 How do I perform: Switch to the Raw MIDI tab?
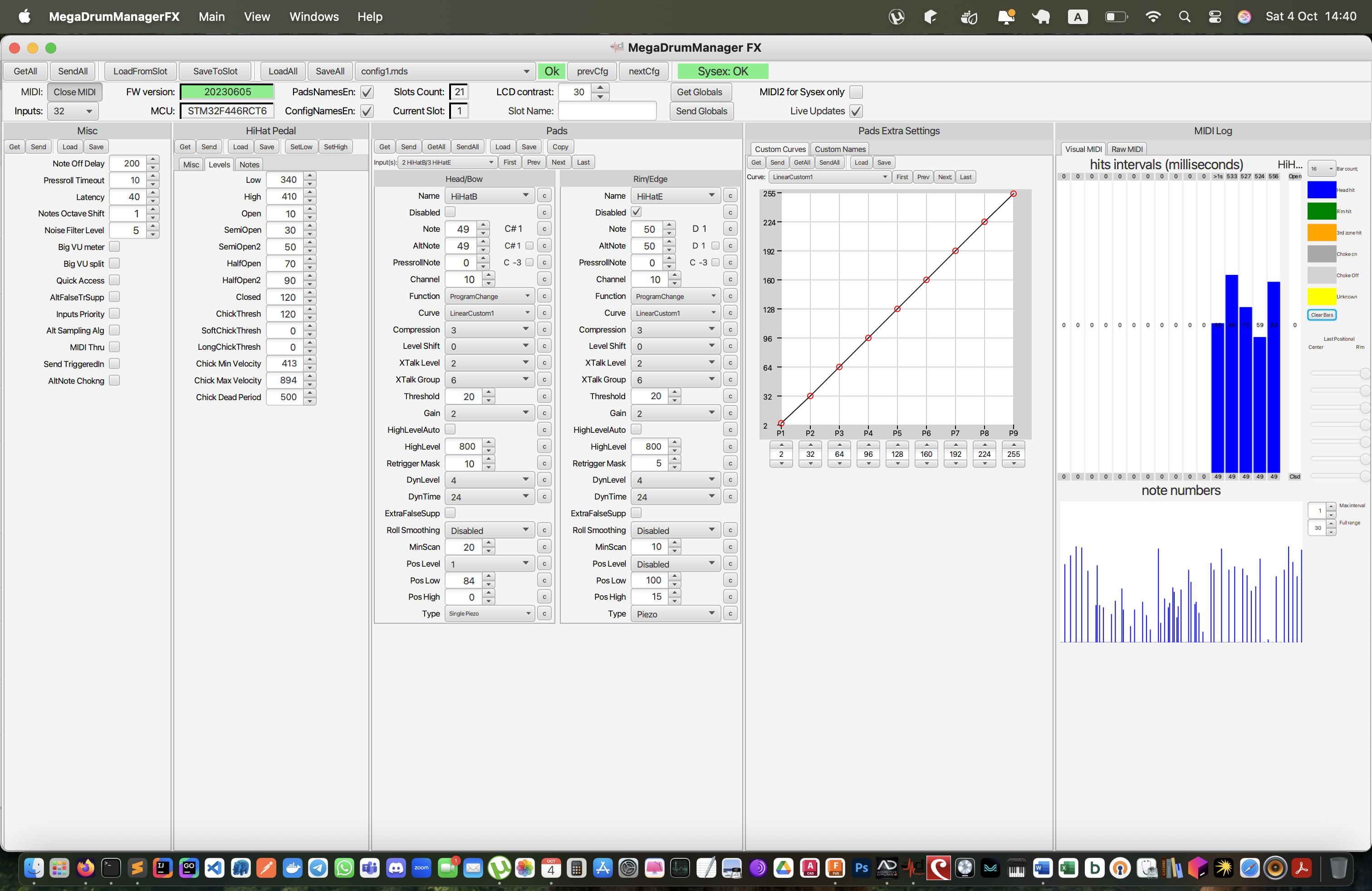[1127, 149]
